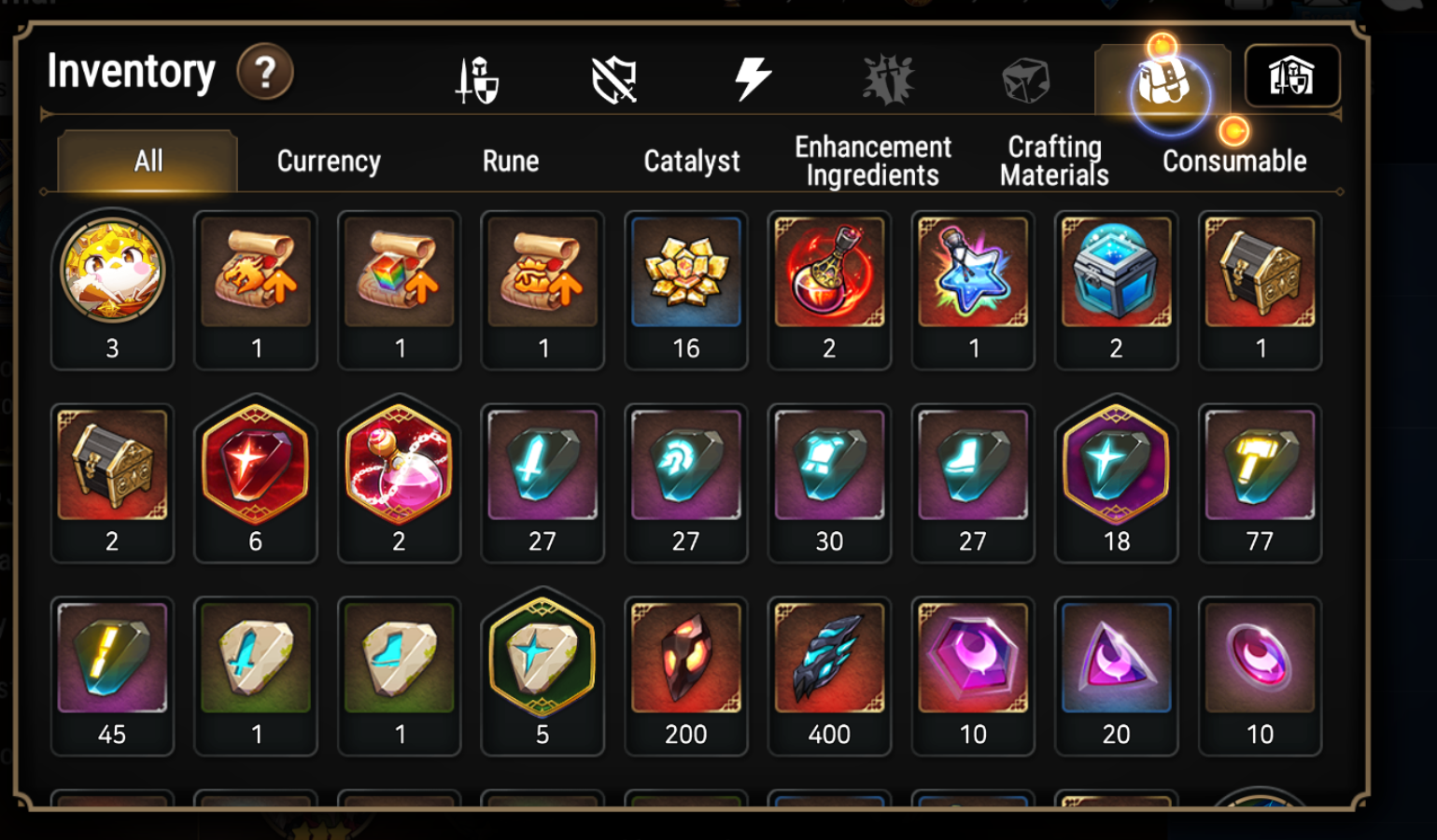
Task: Select the sword and shield equipment category icon
Action: click(477, 80)
